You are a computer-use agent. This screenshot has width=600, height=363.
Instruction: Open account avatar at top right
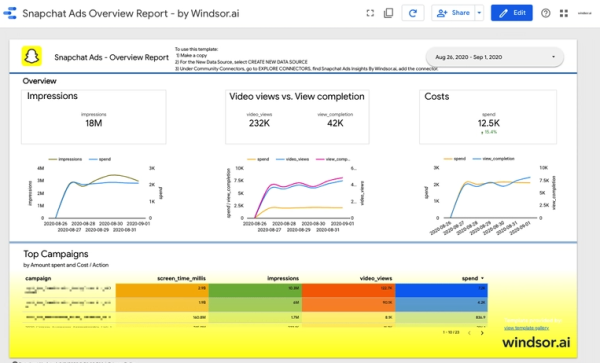584,13
